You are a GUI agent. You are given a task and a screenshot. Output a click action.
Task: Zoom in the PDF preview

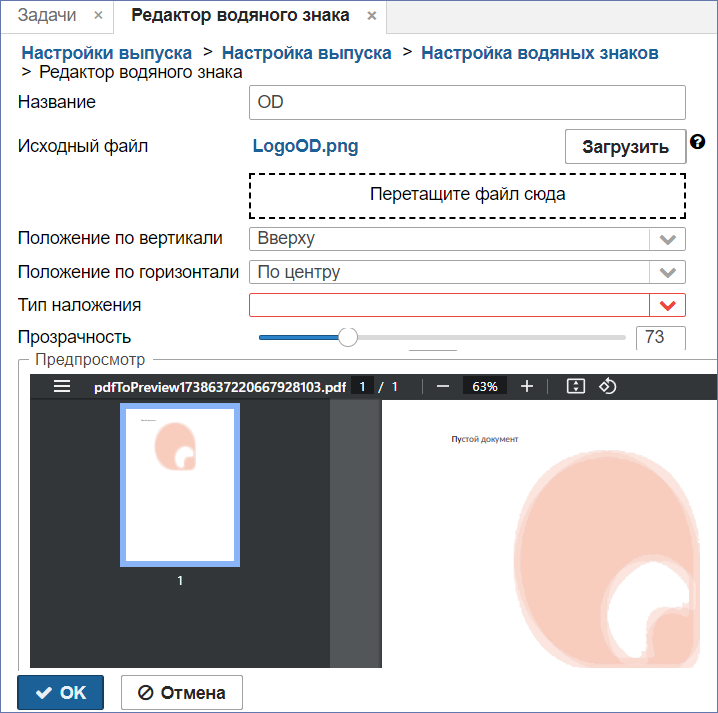pos(527,386)
